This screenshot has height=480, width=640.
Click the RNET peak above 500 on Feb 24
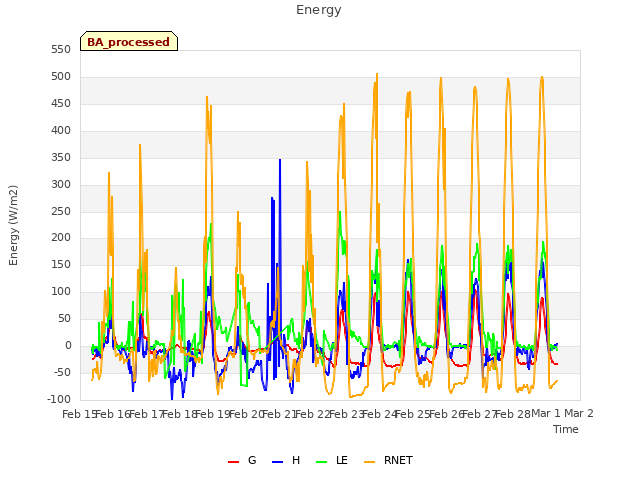pos(377,75)
